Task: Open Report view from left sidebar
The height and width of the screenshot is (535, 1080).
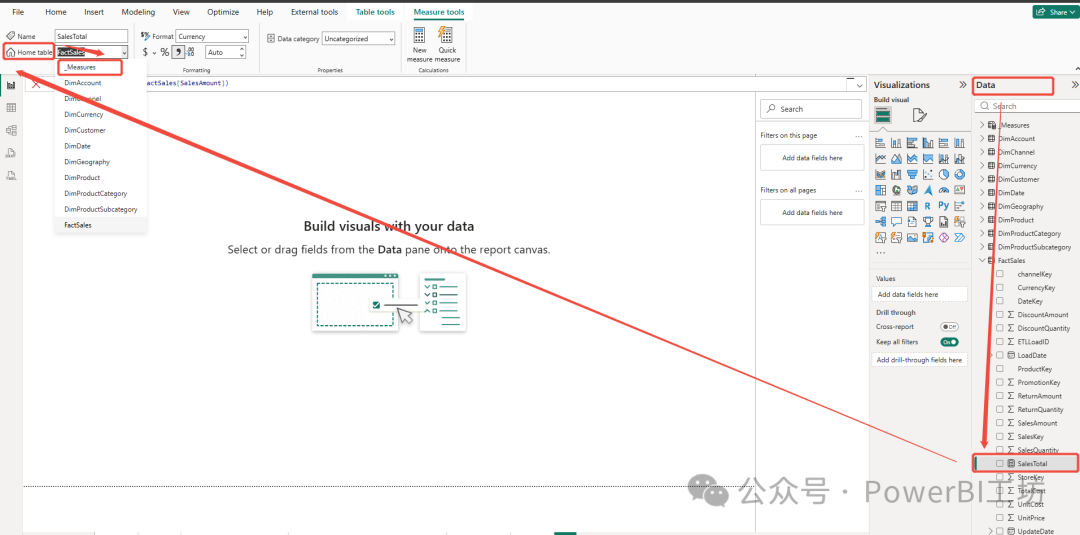Action: tap(11, 85)
